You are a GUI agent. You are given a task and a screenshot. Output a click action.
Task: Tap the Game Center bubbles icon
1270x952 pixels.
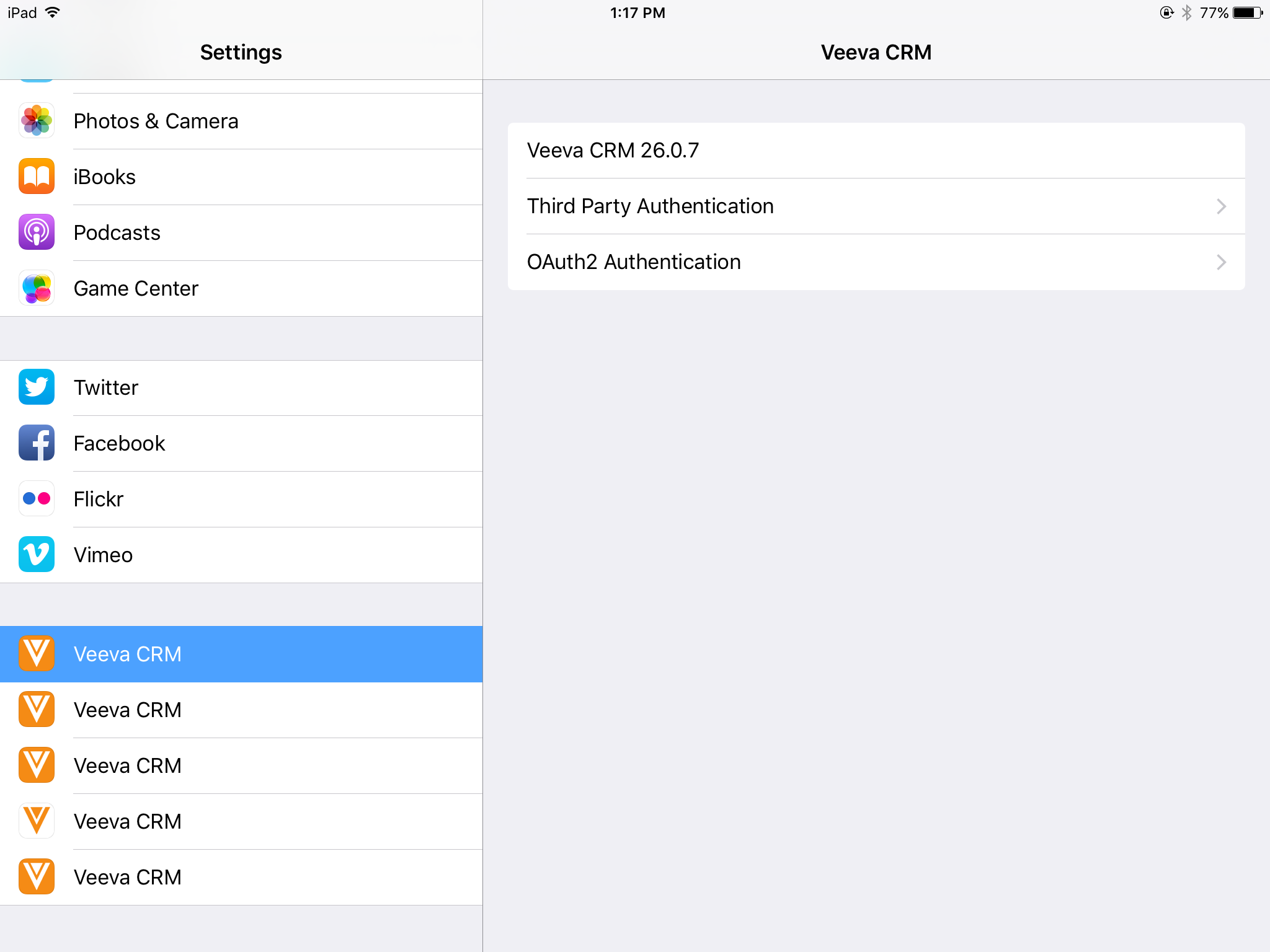pos(37,288)
